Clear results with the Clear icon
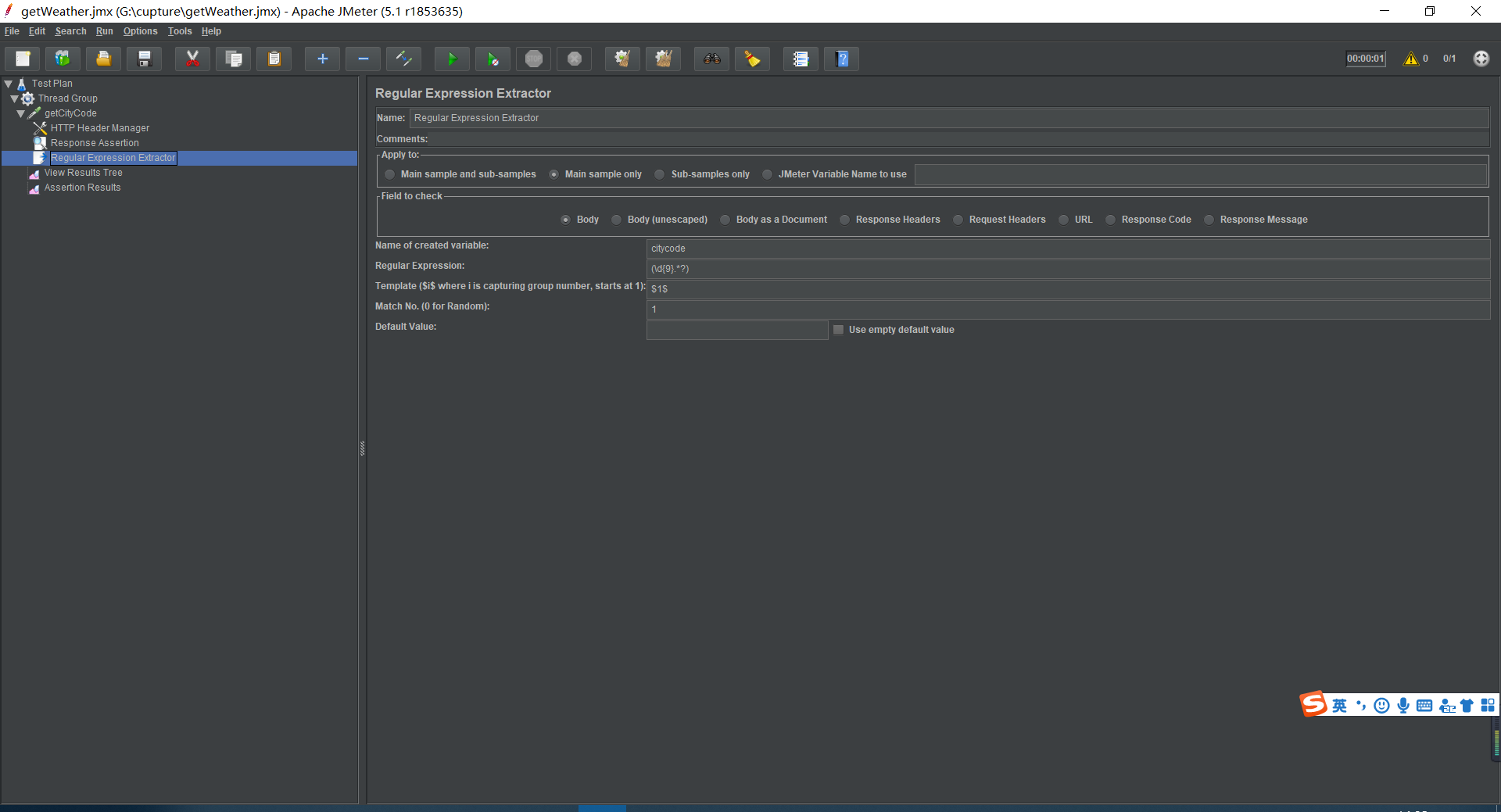 click(622, 59)
